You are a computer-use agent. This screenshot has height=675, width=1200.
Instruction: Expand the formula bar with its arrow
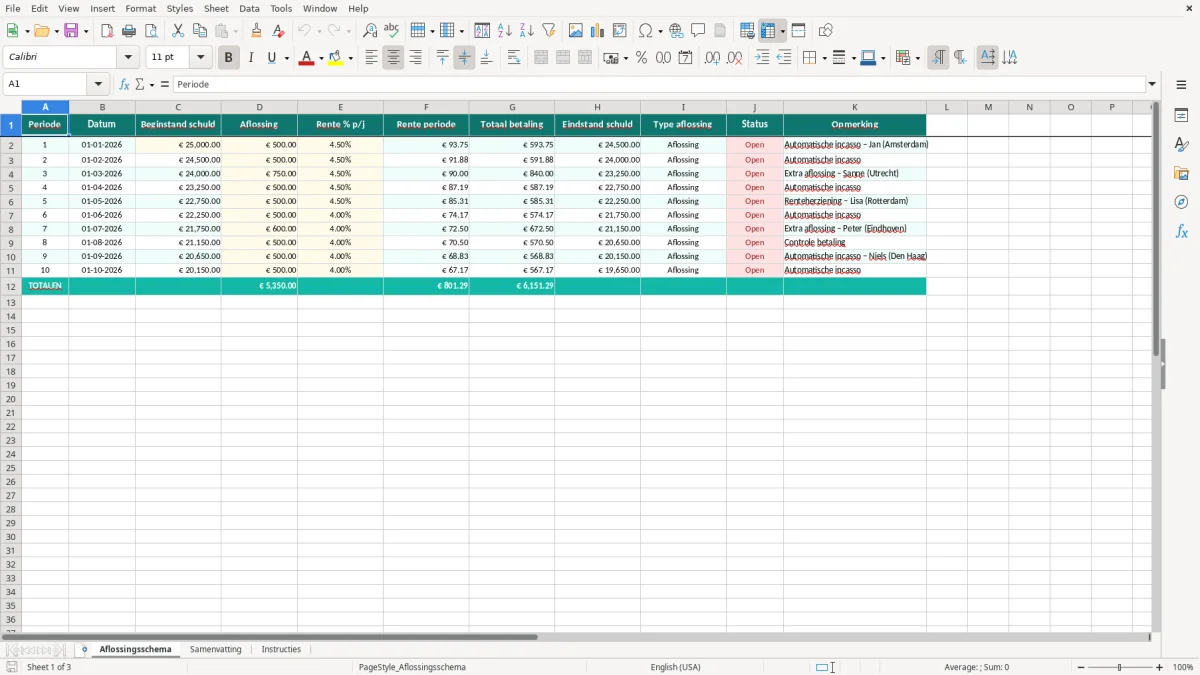click(x=1152, y=84)
